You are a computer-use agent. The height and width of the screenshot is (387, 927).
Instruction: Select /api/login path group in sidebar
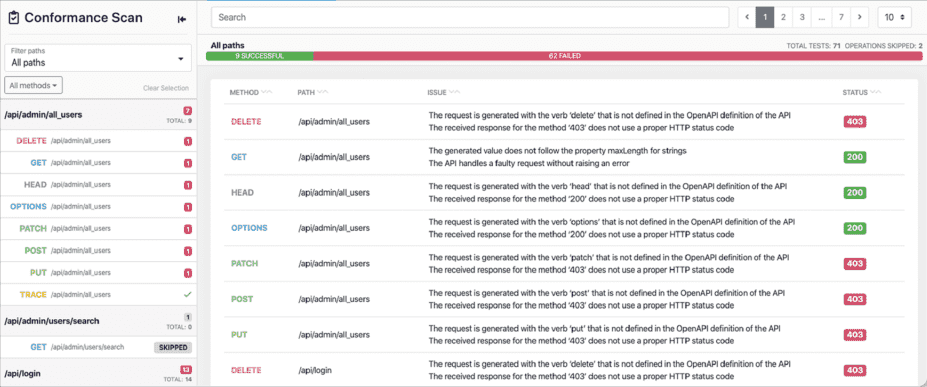[98, 373]
